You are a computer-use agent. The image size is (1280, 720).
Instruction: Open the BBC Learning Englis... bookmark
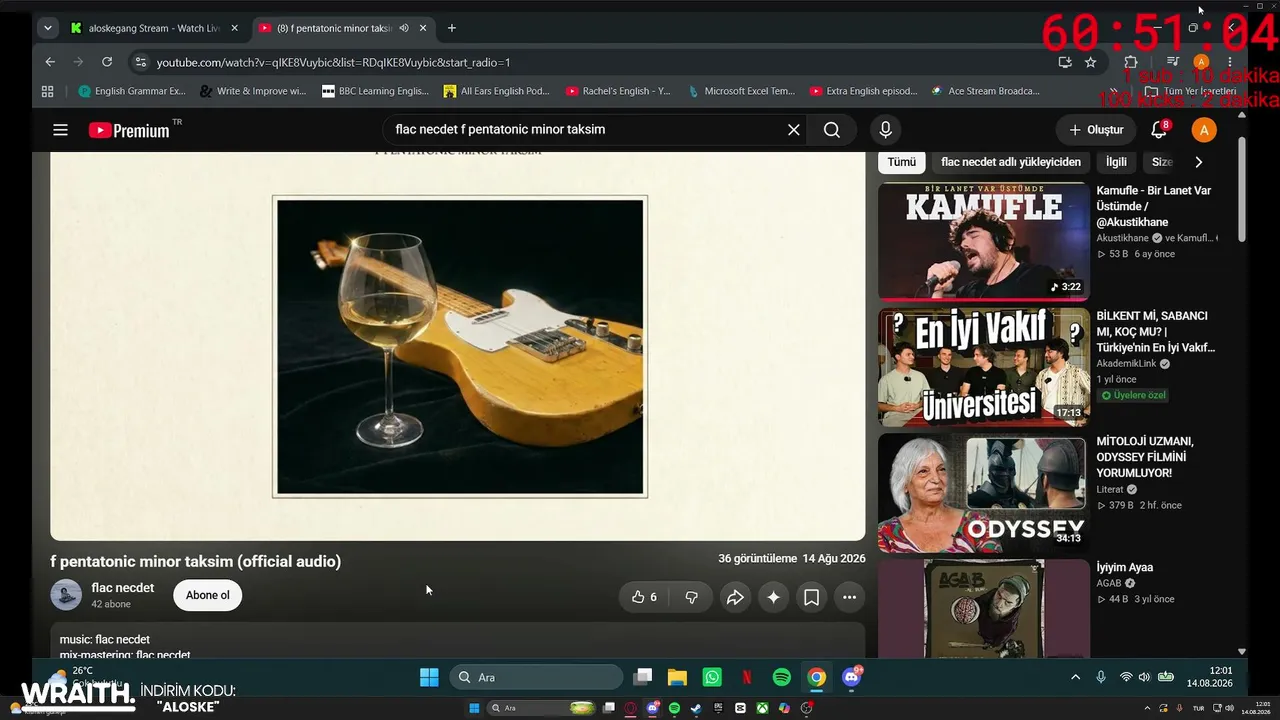tap(375, 91)
